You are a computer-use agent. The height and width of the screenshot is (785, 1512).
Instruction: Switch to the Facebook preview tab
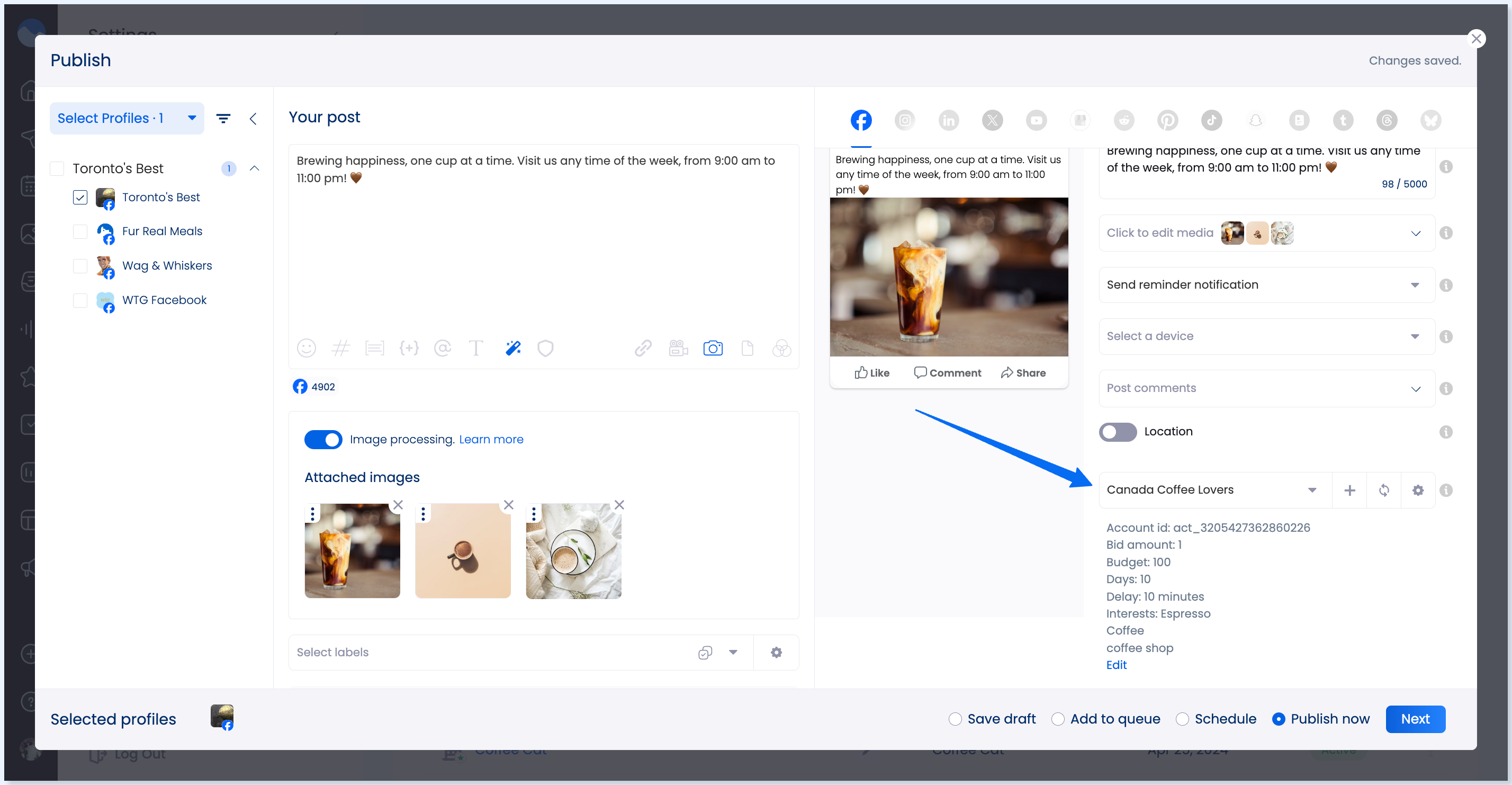point(861,120)
